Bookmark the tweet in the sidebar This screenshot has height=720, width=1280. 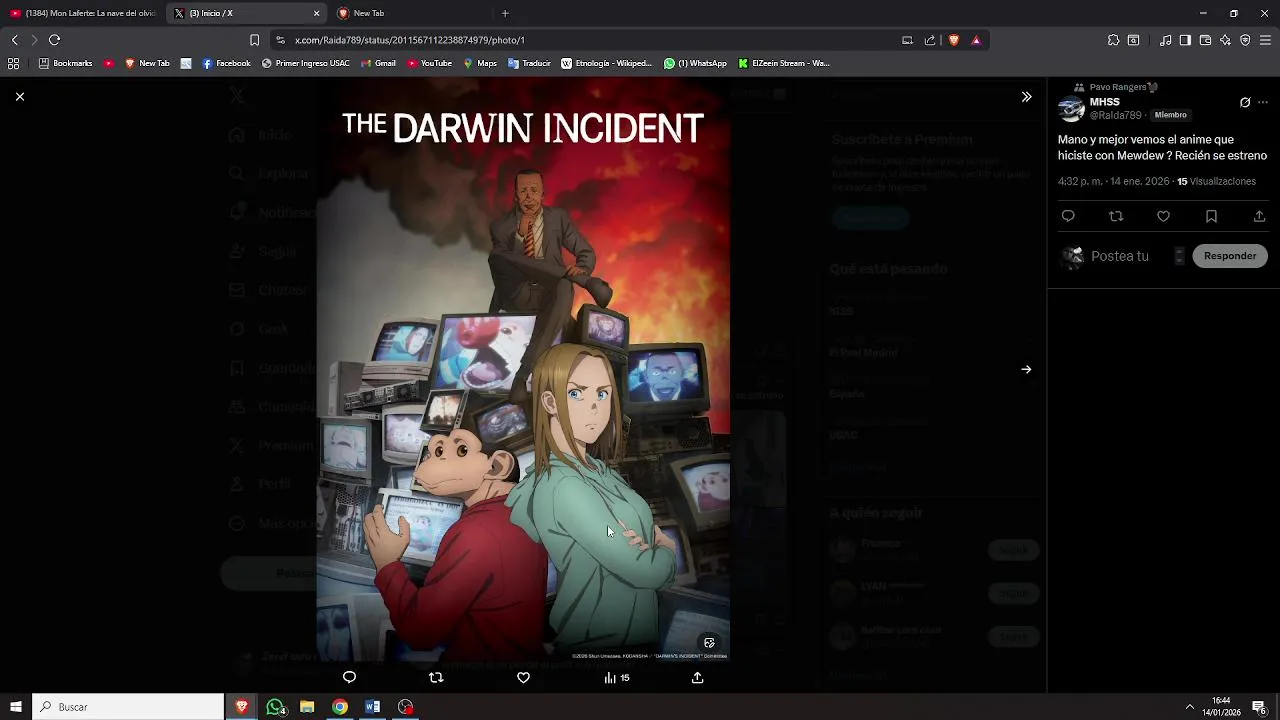(x=1211, y=216)
